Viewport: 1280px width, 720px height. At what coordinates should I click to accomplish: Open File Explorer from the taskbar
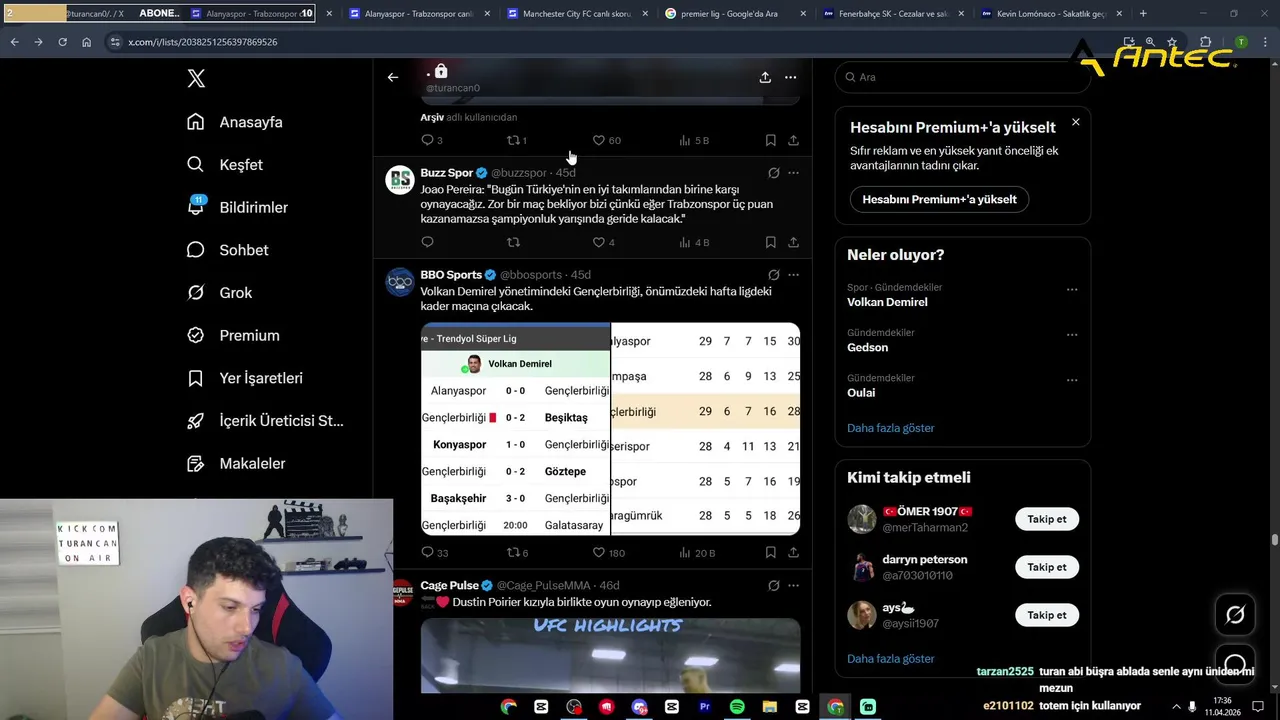(770, 707)
